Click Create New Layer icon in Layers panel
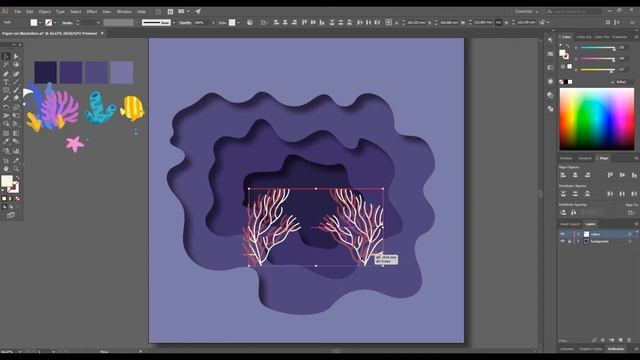Screen dimensions: 640x360 pos(620,340)
